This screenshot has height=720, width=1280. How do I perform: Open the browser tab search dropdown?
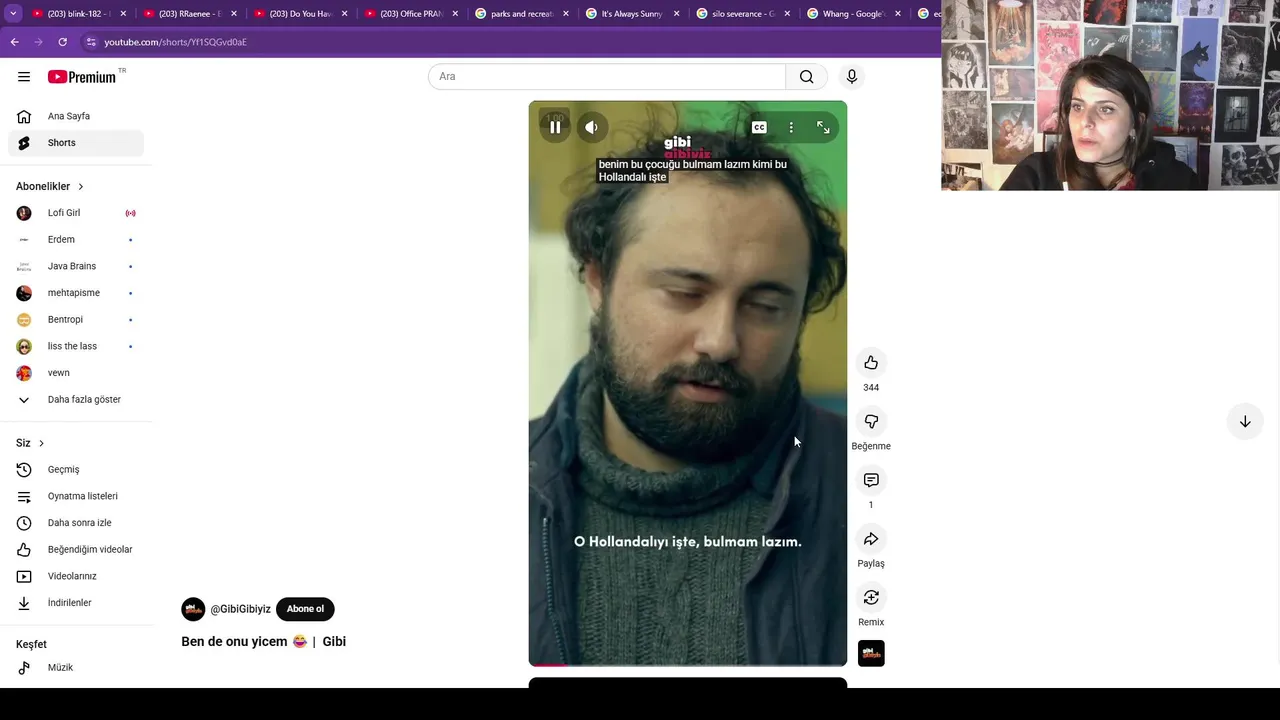tap(13, 14)
